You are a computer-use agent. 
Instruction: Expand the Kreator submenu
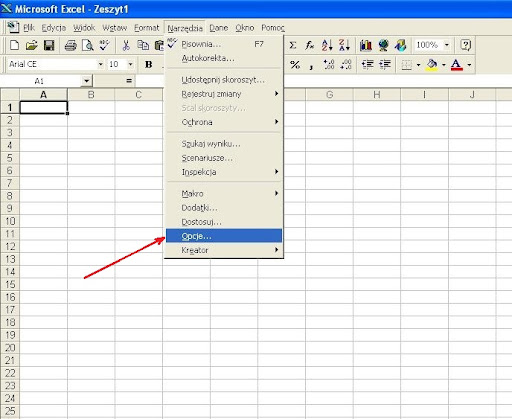pyautogui.click(x=224, y=250)
